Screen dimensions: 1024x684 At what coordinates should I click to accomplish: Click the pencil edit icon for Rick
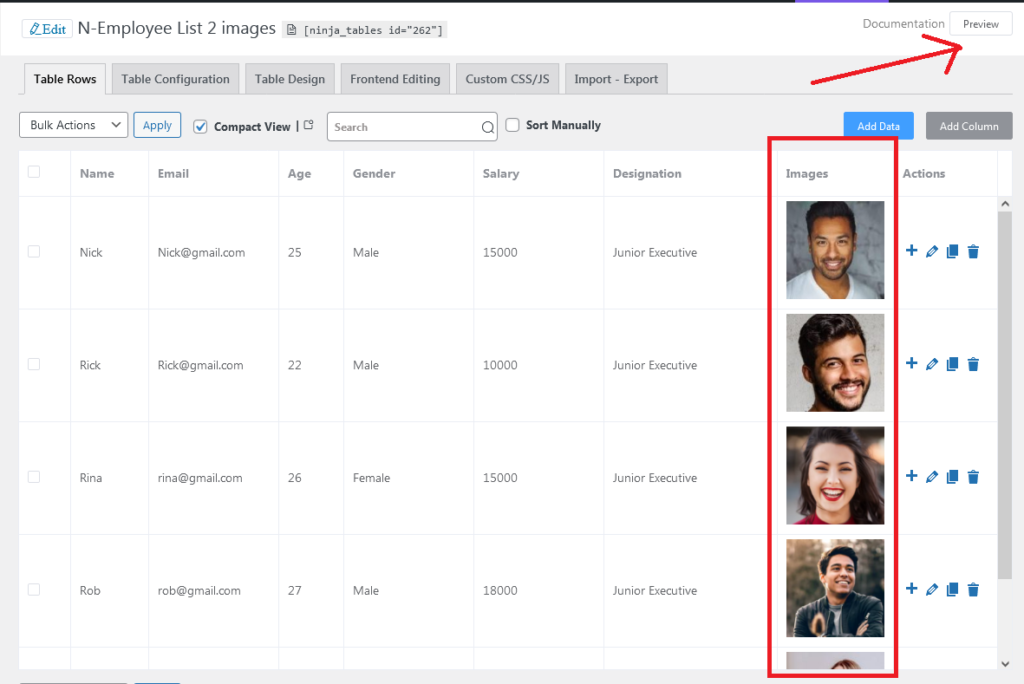932,365
